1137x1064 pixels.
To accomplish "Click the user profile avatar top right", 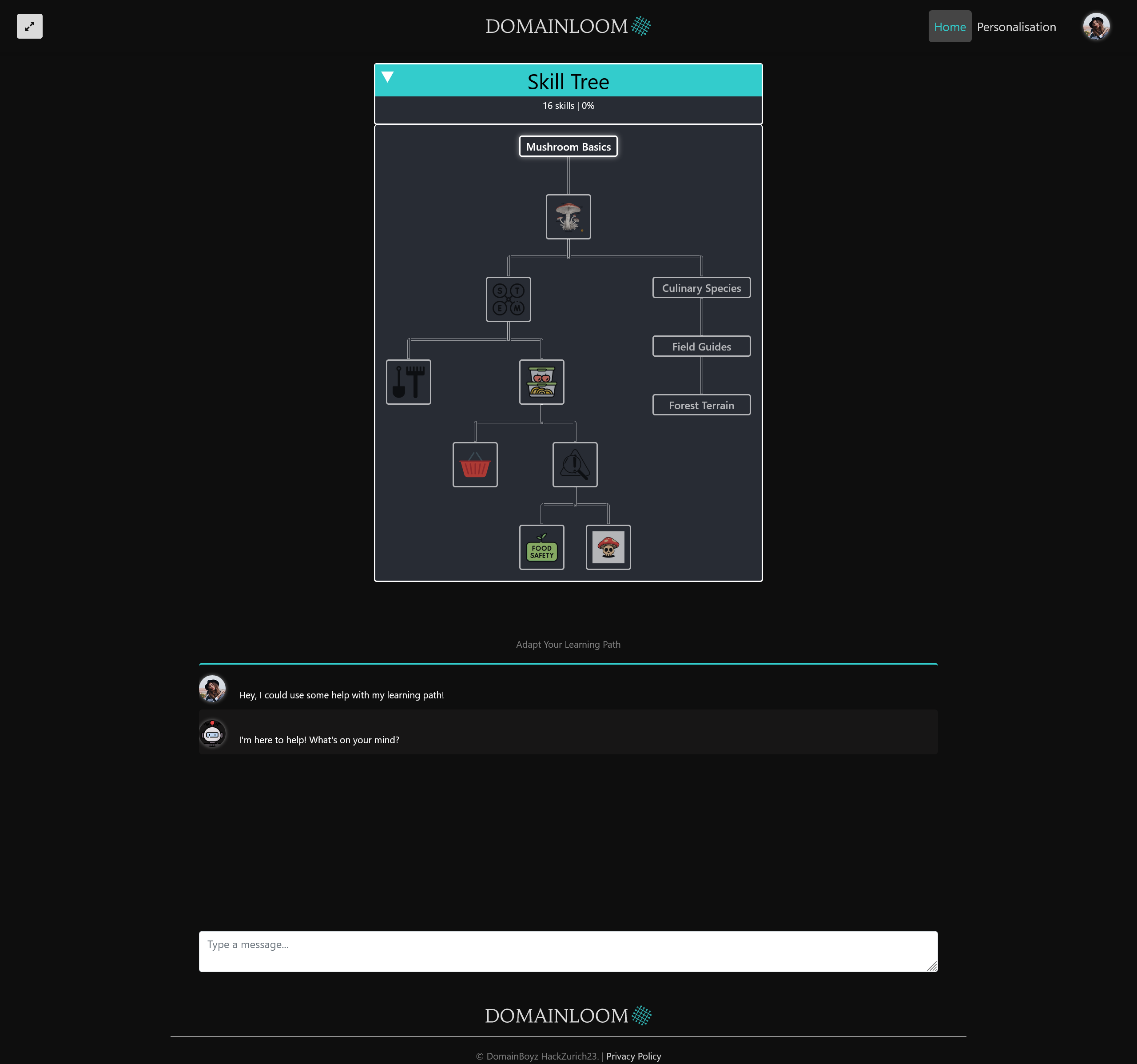I will [x=1096, y=27].
